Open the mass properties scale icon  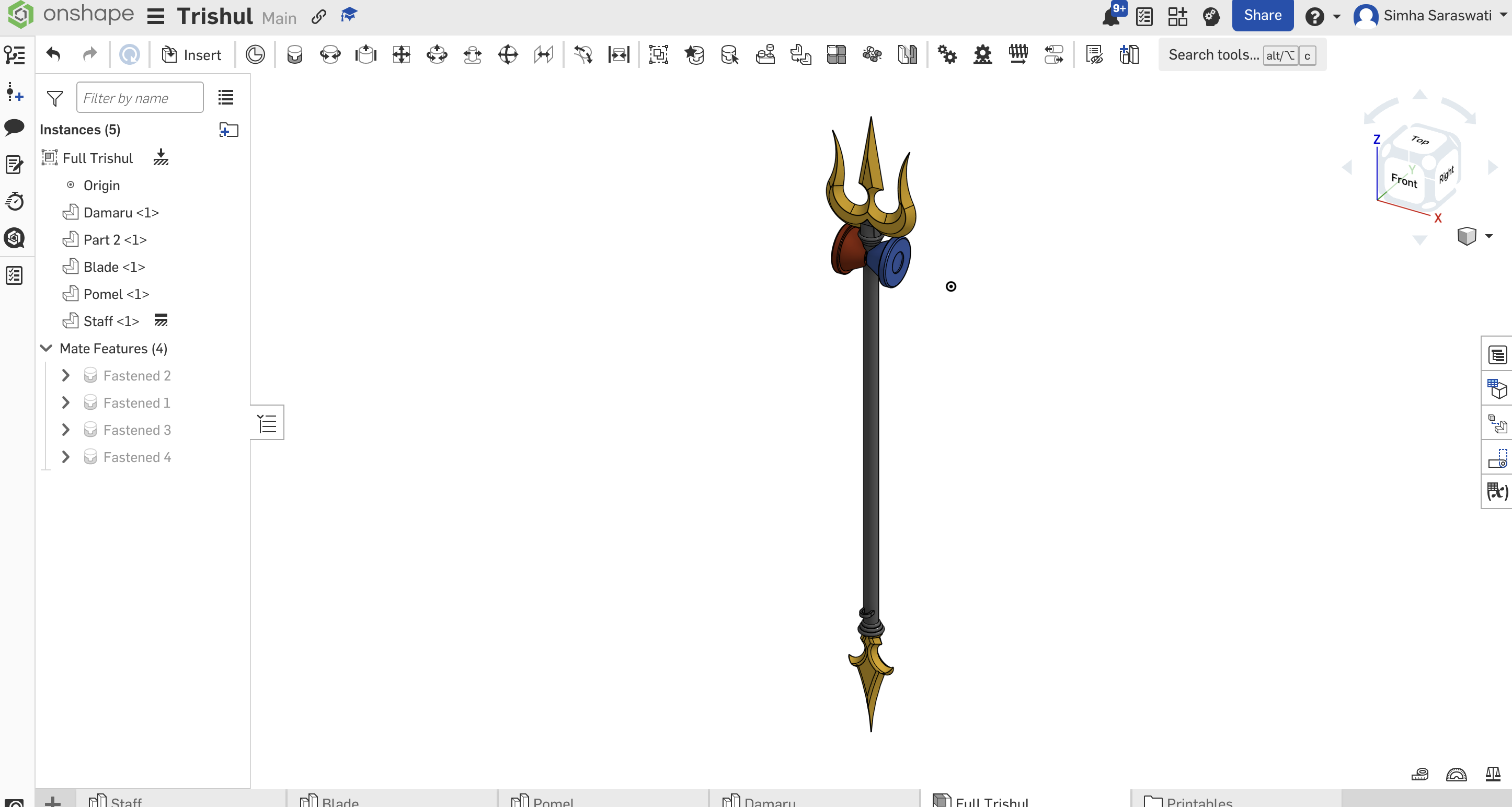[1493, 775]
